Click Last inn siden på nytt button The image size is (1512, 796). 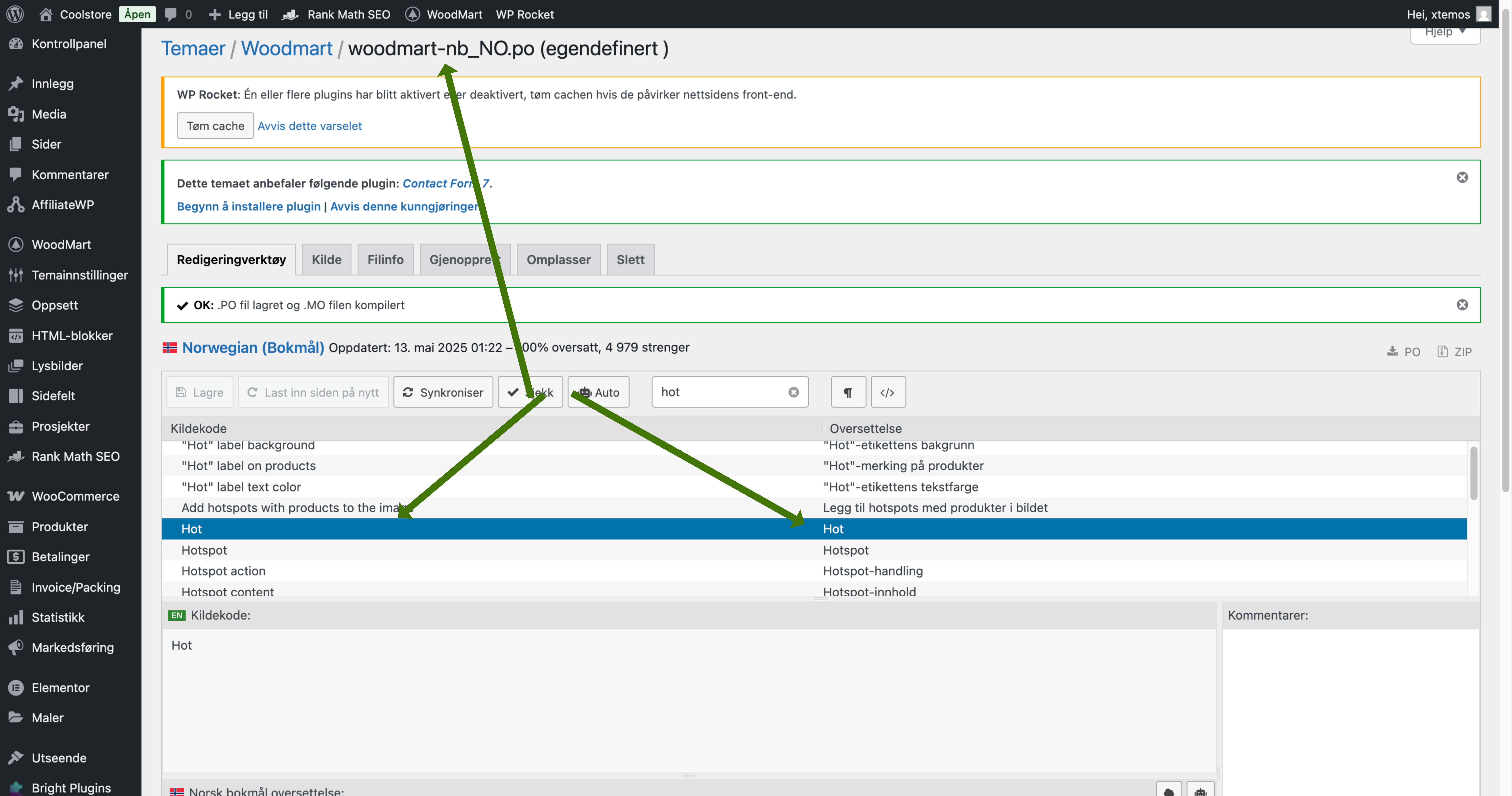click(313, 392)
